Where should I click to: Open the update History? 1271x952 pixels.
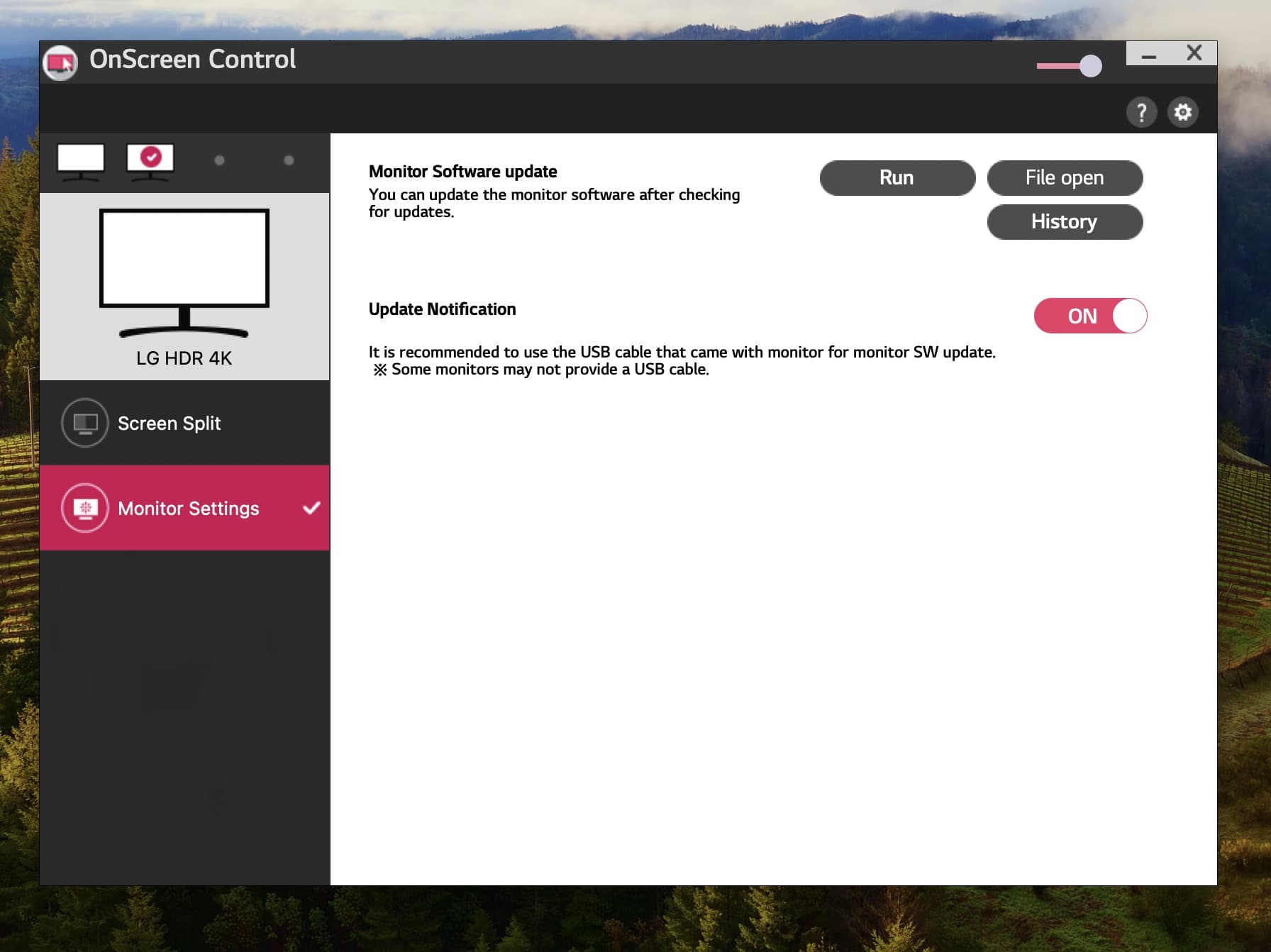[1065, 221]
